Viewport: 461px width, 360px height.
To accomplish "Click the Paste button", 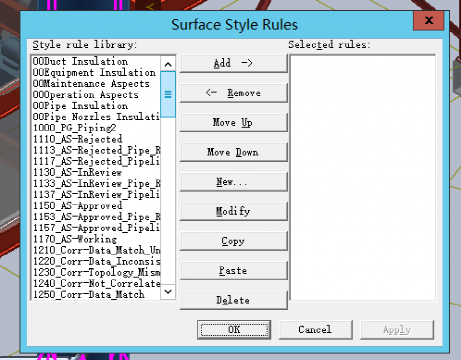I will tap(233, 271).
